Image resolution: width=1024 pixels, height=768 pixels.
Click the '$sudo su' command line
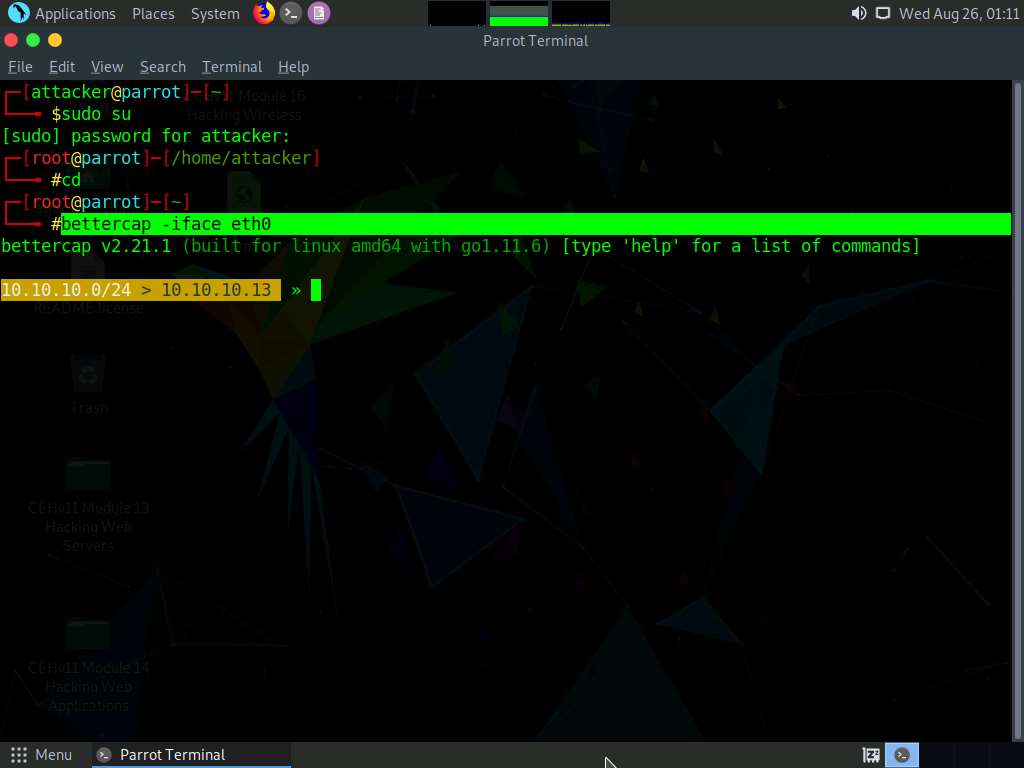tap(91, 114)
